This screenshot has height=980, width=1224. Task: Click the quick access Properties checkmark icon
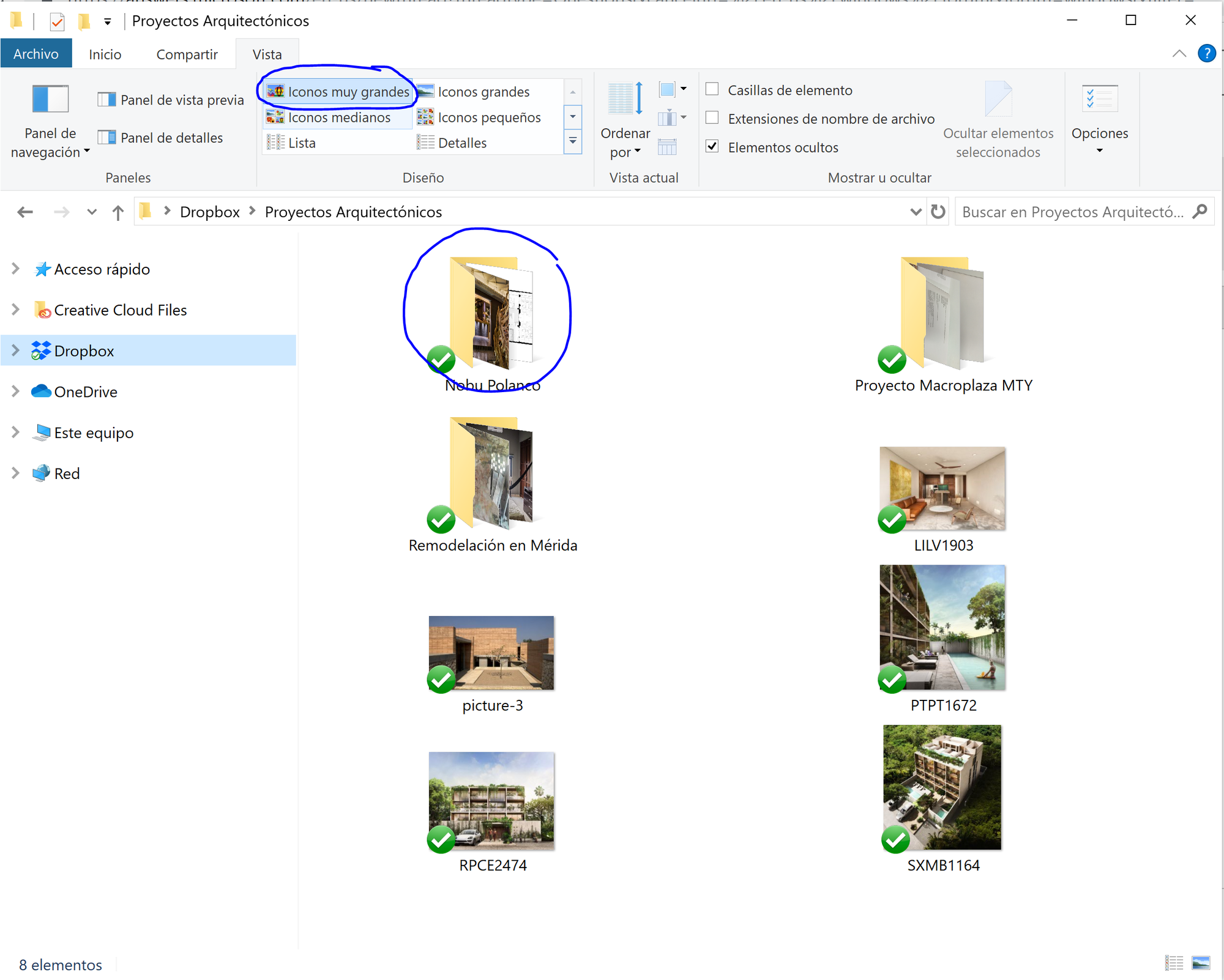[57, 22]
